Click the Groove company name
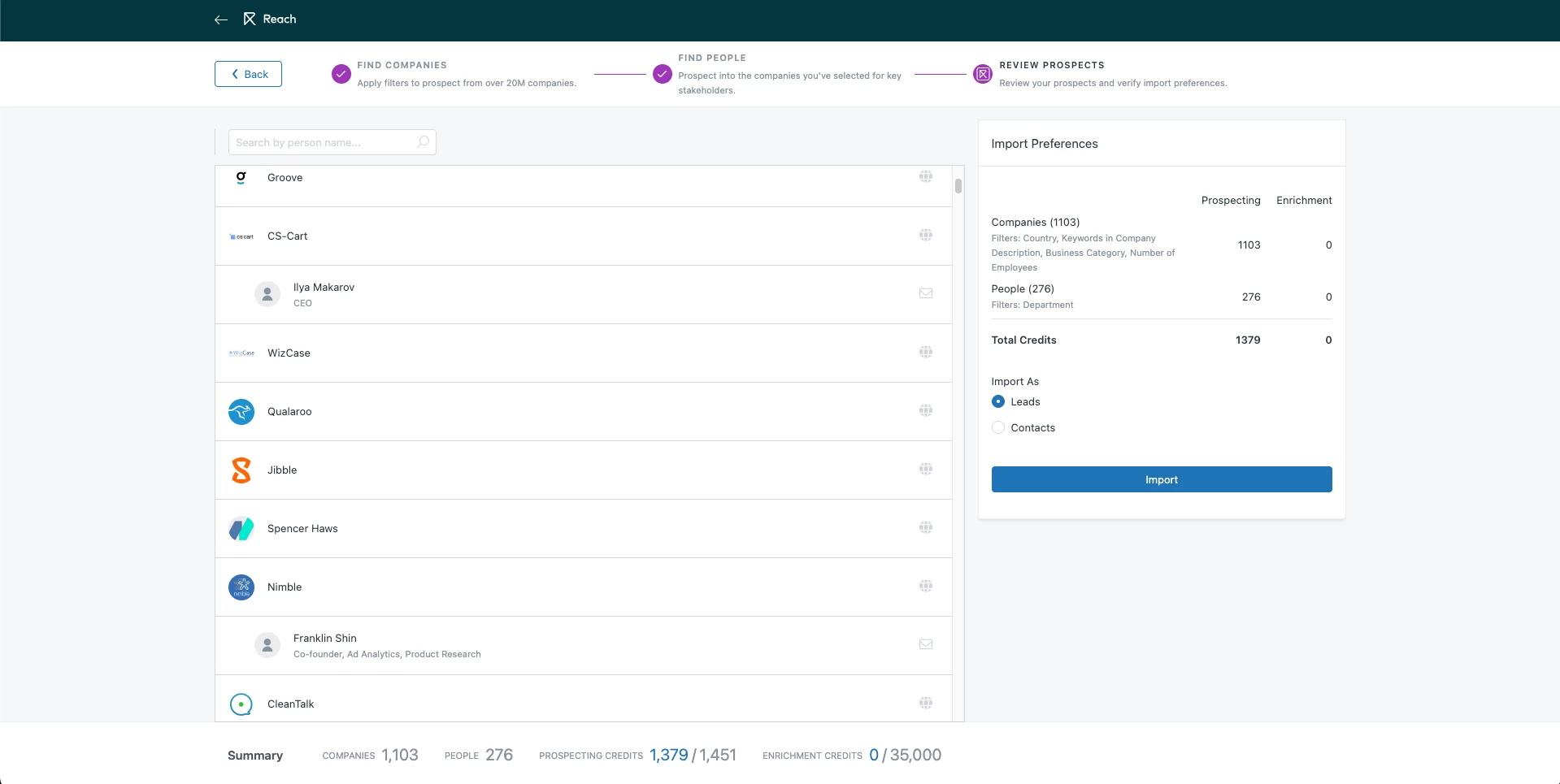The image size is (1560, 784). 285,177
